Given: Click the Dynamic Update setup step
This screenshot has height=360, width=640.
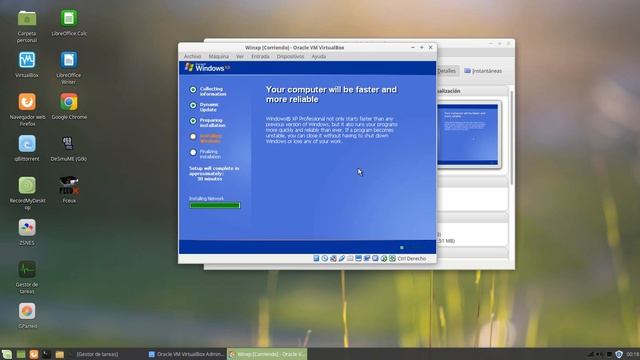Looking at the screenshot, I should [205, 107].
